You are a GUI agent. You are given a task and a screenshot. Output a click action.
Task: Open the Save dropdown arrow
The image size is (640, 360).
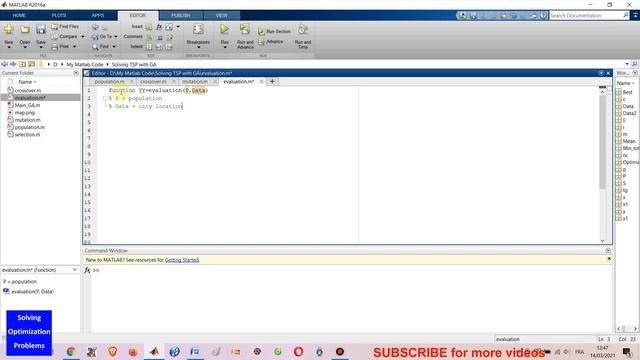(x=41, y=47)
